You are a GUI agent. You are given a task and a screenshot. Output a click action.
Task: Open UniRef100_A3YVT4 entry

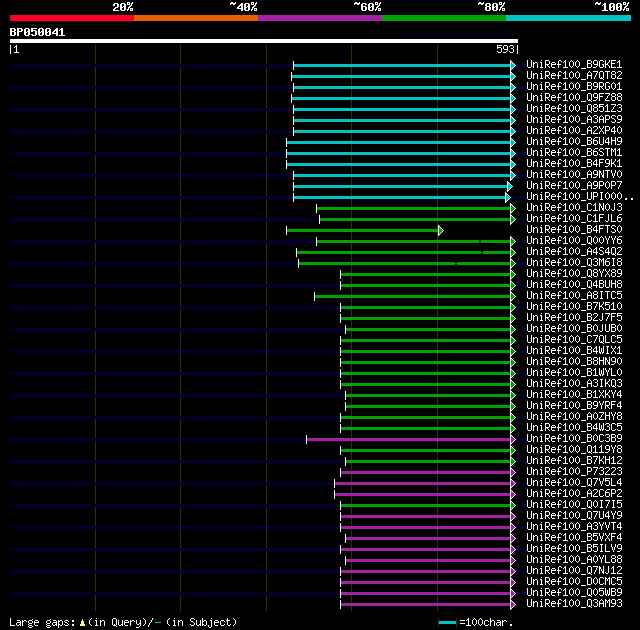[574, 527]
